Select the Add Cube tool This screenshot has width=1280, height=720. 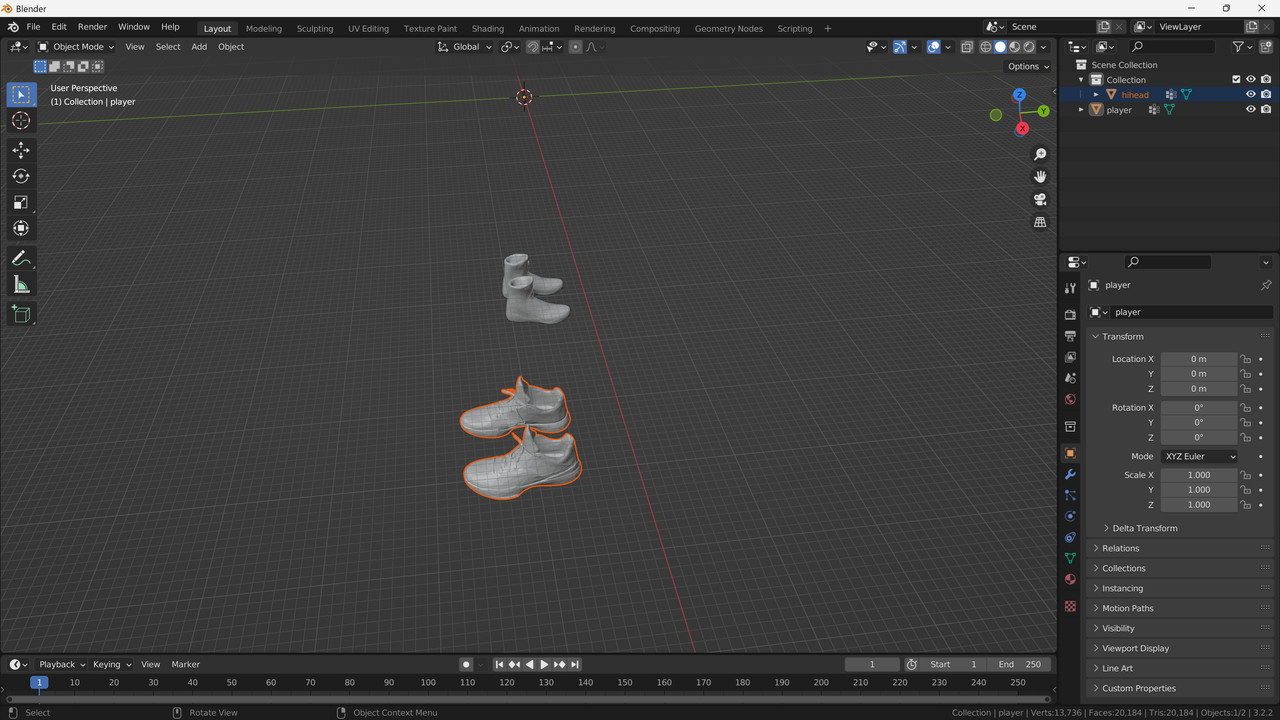point(21,314)
